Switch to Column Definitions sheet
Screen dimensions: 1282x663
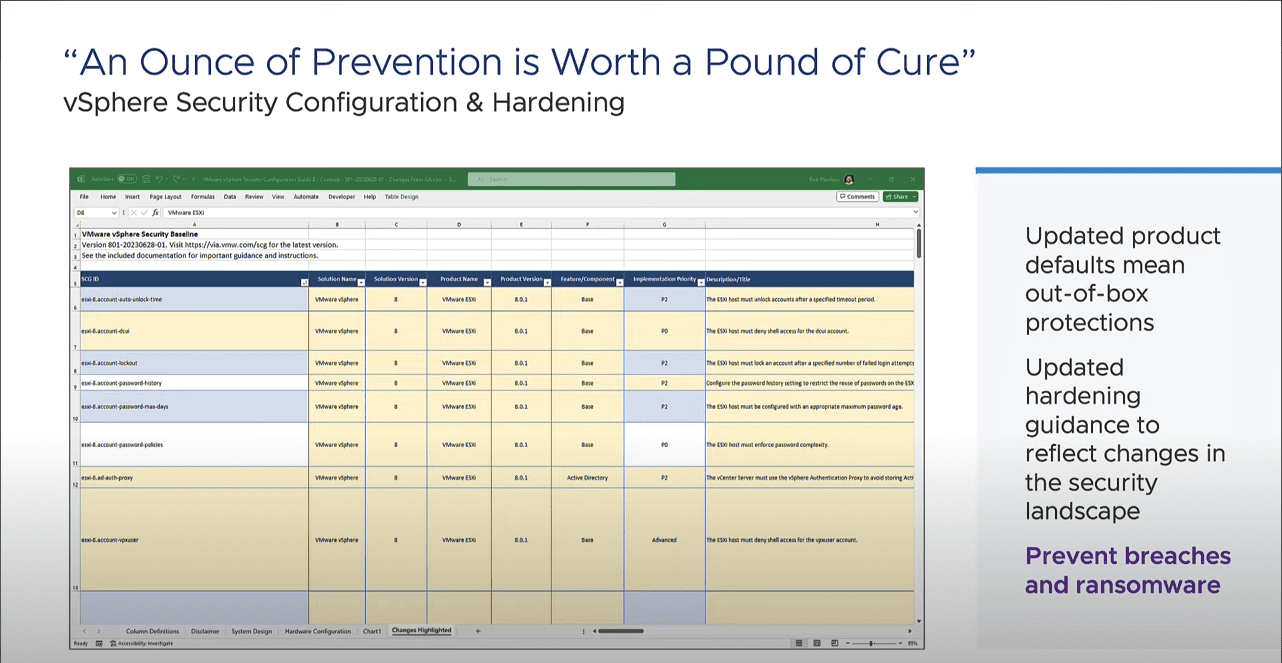click(x=153, y=631)
